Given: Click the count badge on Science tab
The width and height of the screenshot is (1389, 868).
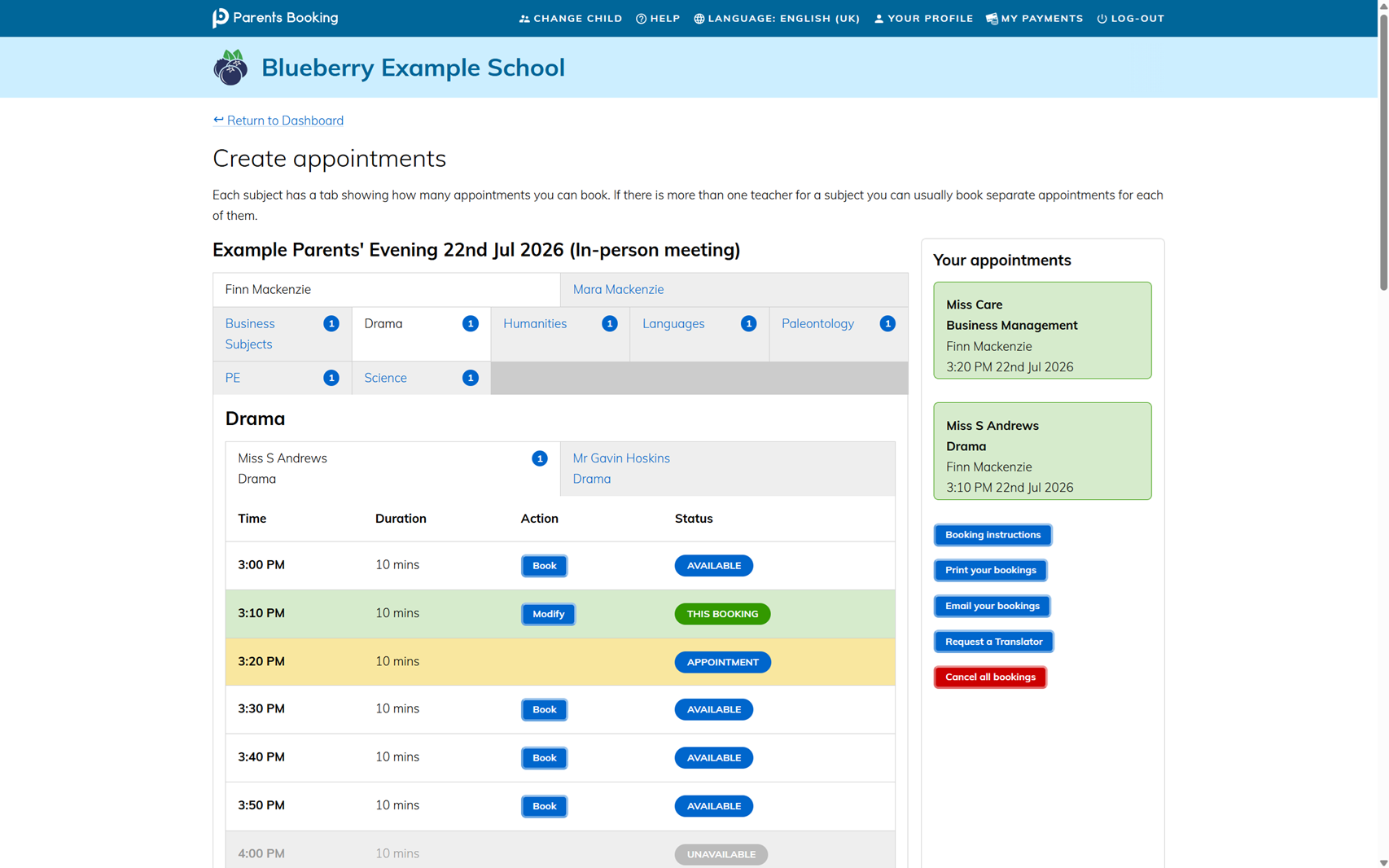Looking at the screenshot, I should (471, 378).
